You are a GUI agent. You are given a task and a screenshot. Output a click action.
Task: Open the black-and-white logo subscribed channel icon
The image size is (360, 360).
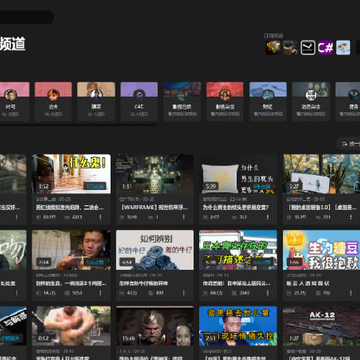[x=308, y=48]
